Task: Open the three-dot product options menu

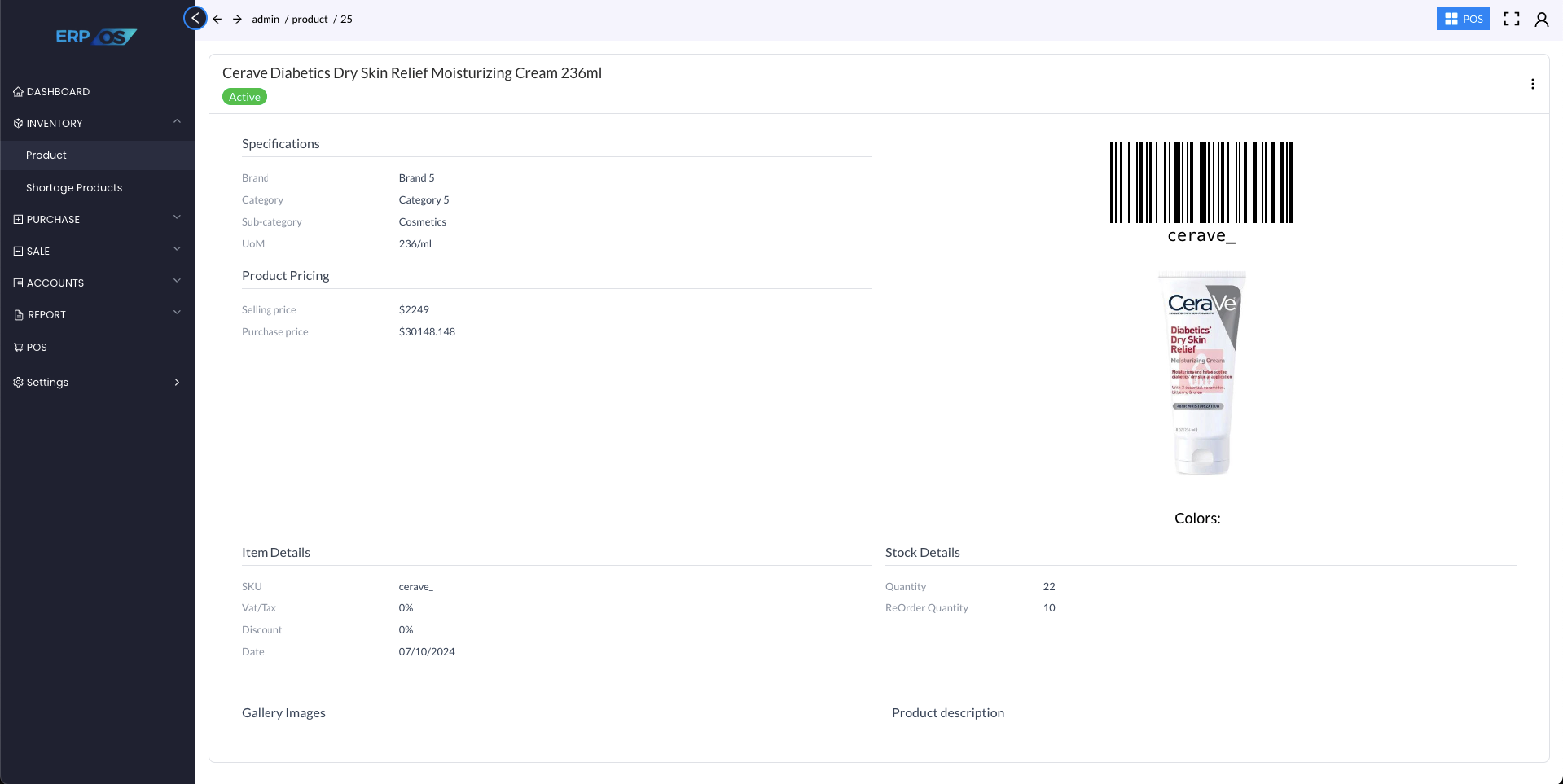Action: tap(1532, 84)
